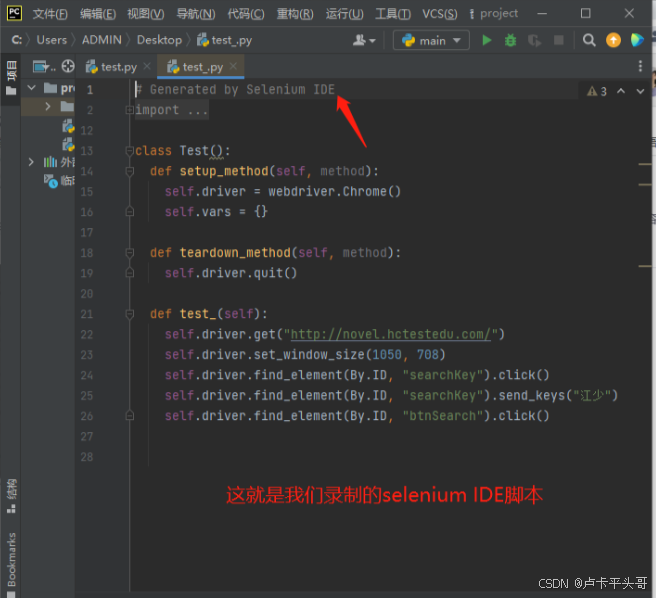656x598 pixels.
Task: Click the Generated by Selenium IDE comment
Action: click(235, 90)
